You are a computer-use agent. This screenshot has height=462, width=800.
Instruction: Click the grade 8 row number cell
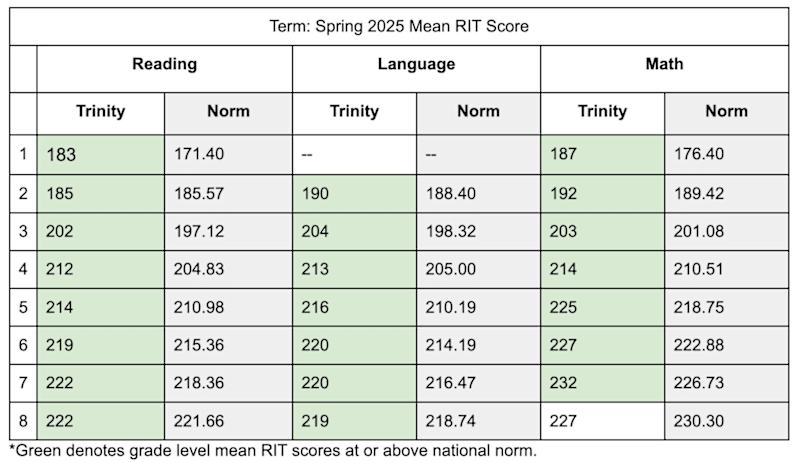coord(23,421)
